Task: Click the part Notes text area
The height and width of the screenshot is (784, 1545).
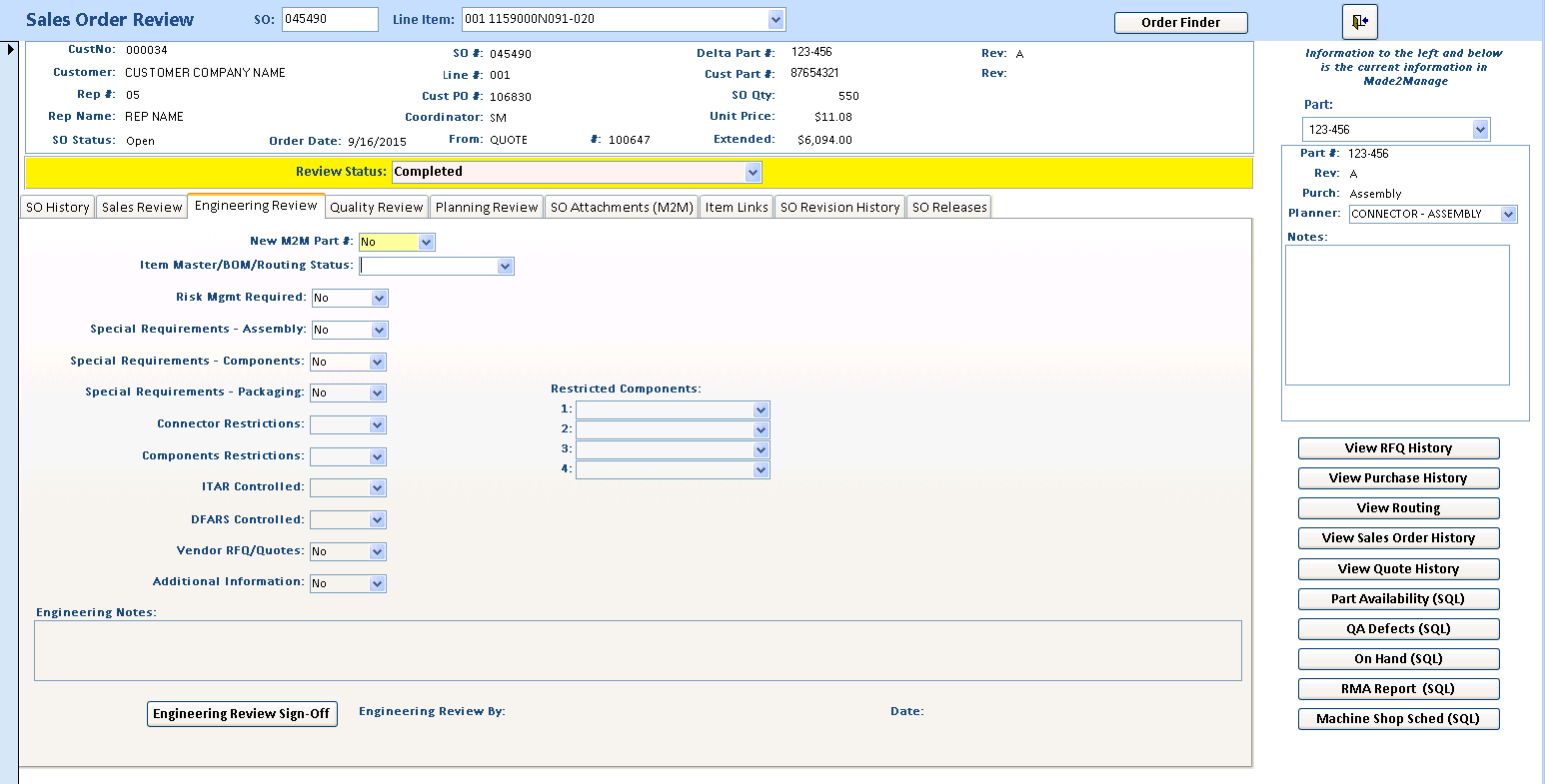Action: 1397,315
